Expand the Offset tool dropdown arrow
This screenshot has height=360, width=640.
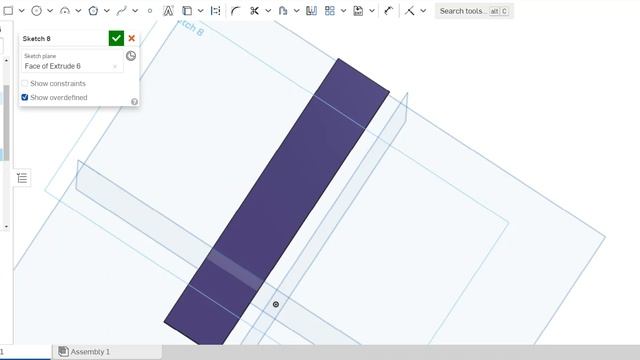pyautogui.click(x=296, y=11)
